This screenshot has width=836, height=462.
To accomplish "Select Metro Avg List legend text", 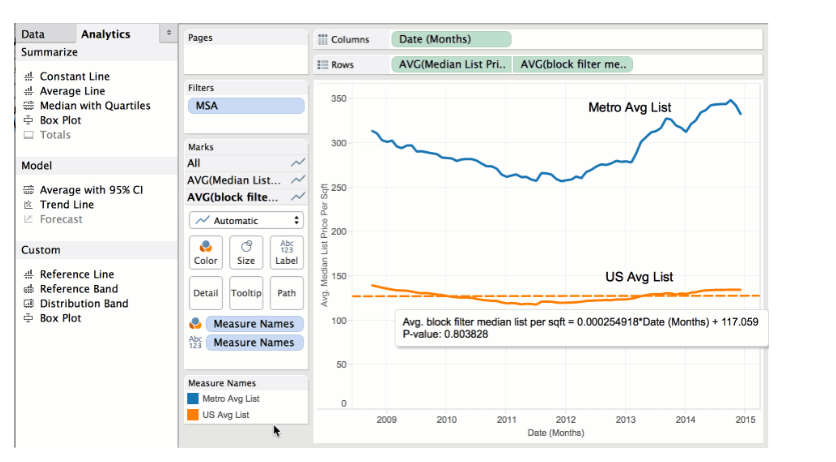I will click(x=231, y=399).
